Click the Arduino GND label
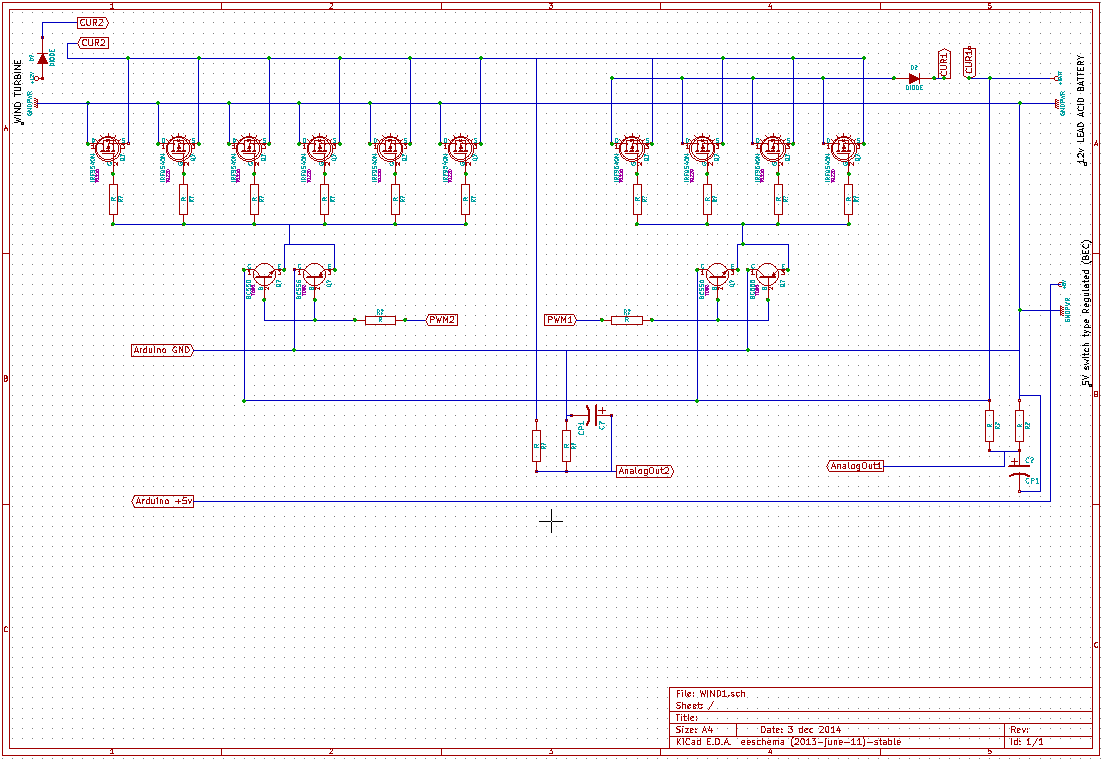1101x763 pixels. click(162, 350)
